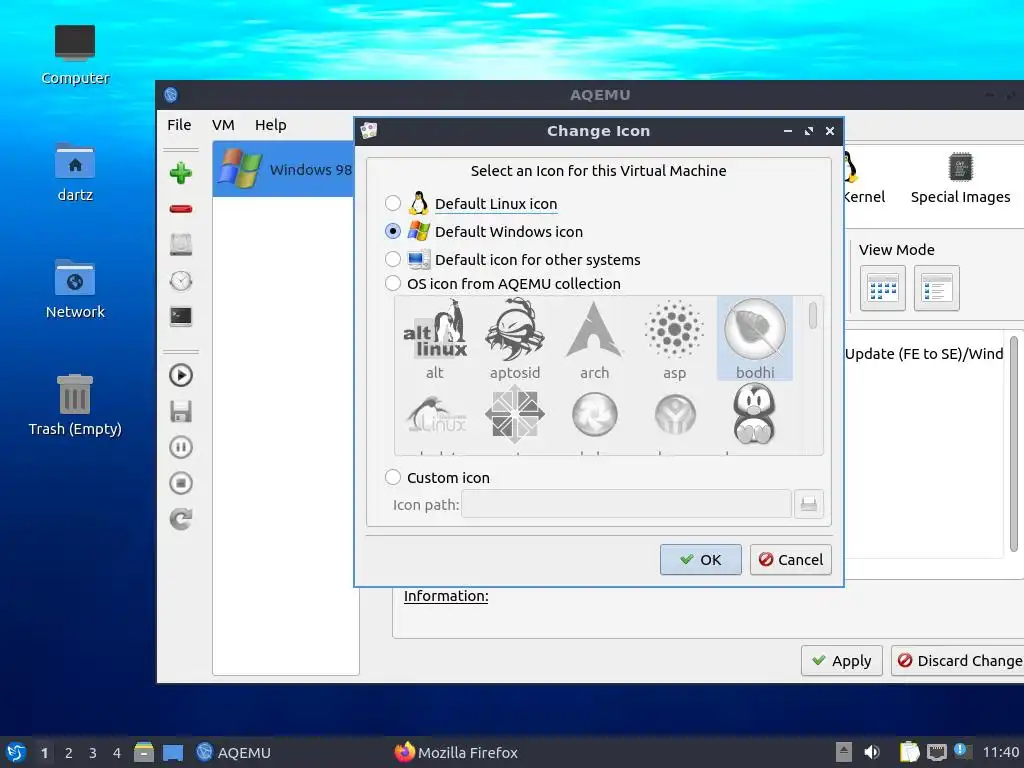The height and width of the screenshot is (768, 1024).
Task: Click icon collection scrollbar
Action: (813, 315)
